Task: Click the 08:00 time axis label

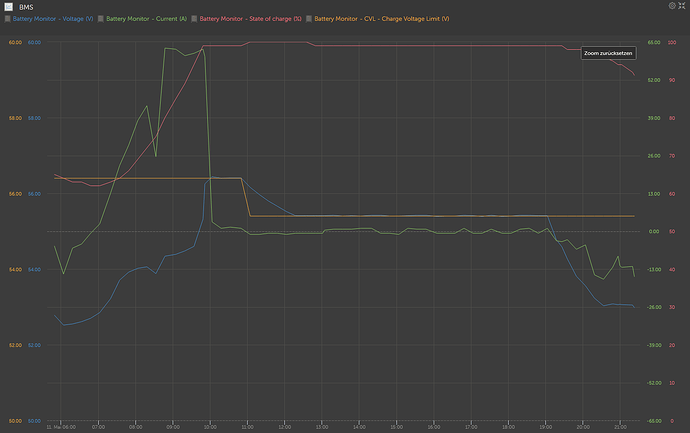Action: click(x=135, y=427)
